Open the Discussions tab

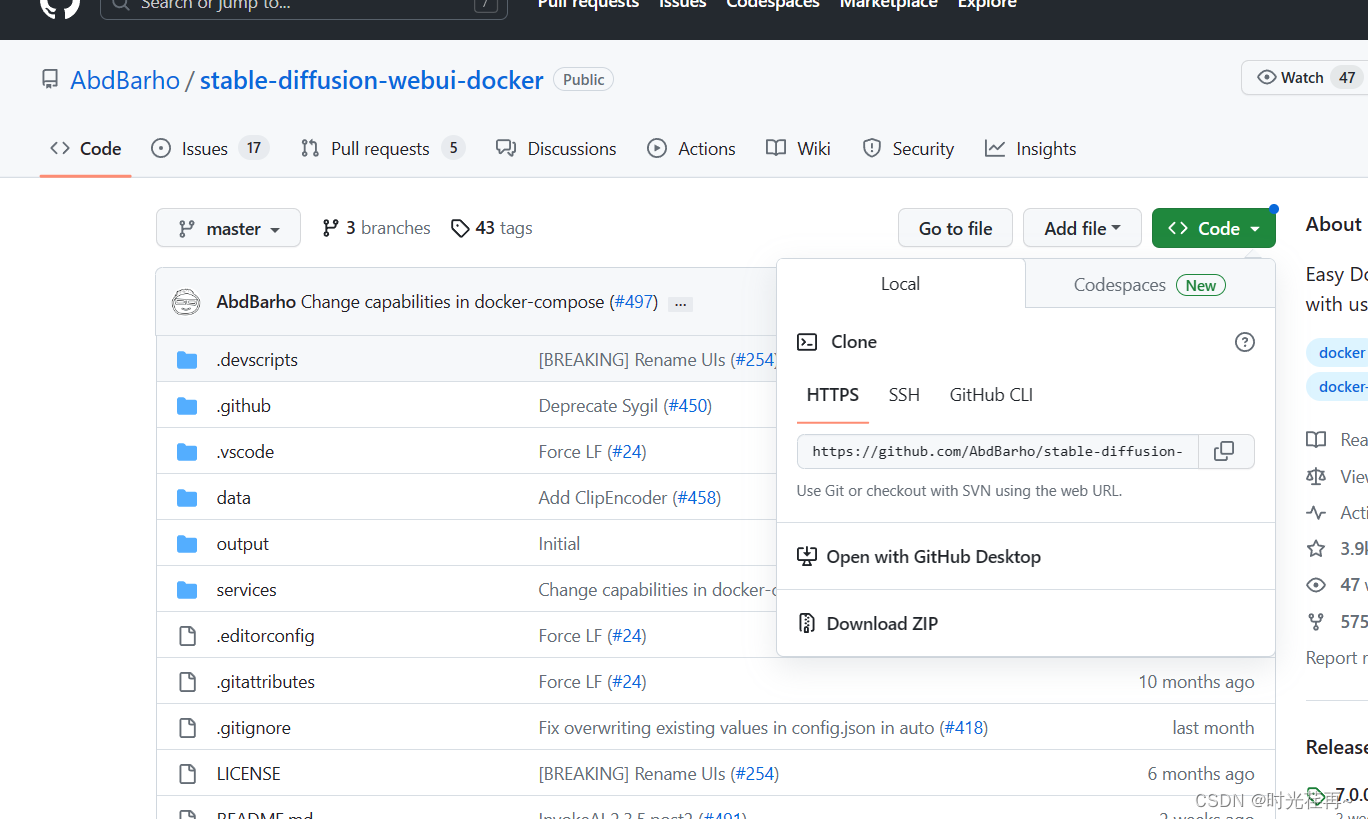(556, 149)
